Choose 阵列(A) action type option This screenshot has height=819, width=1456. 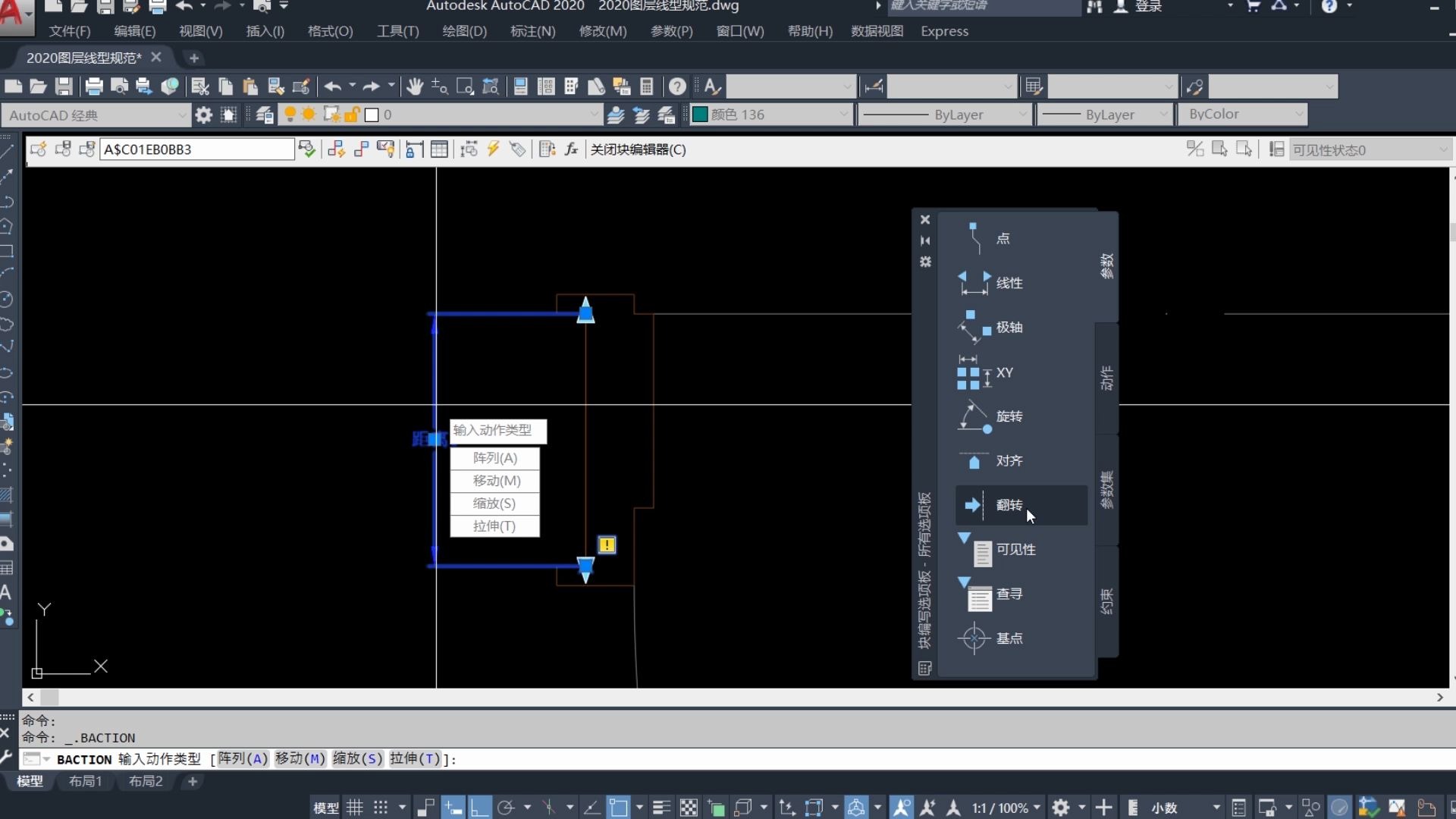click(494, 458)
